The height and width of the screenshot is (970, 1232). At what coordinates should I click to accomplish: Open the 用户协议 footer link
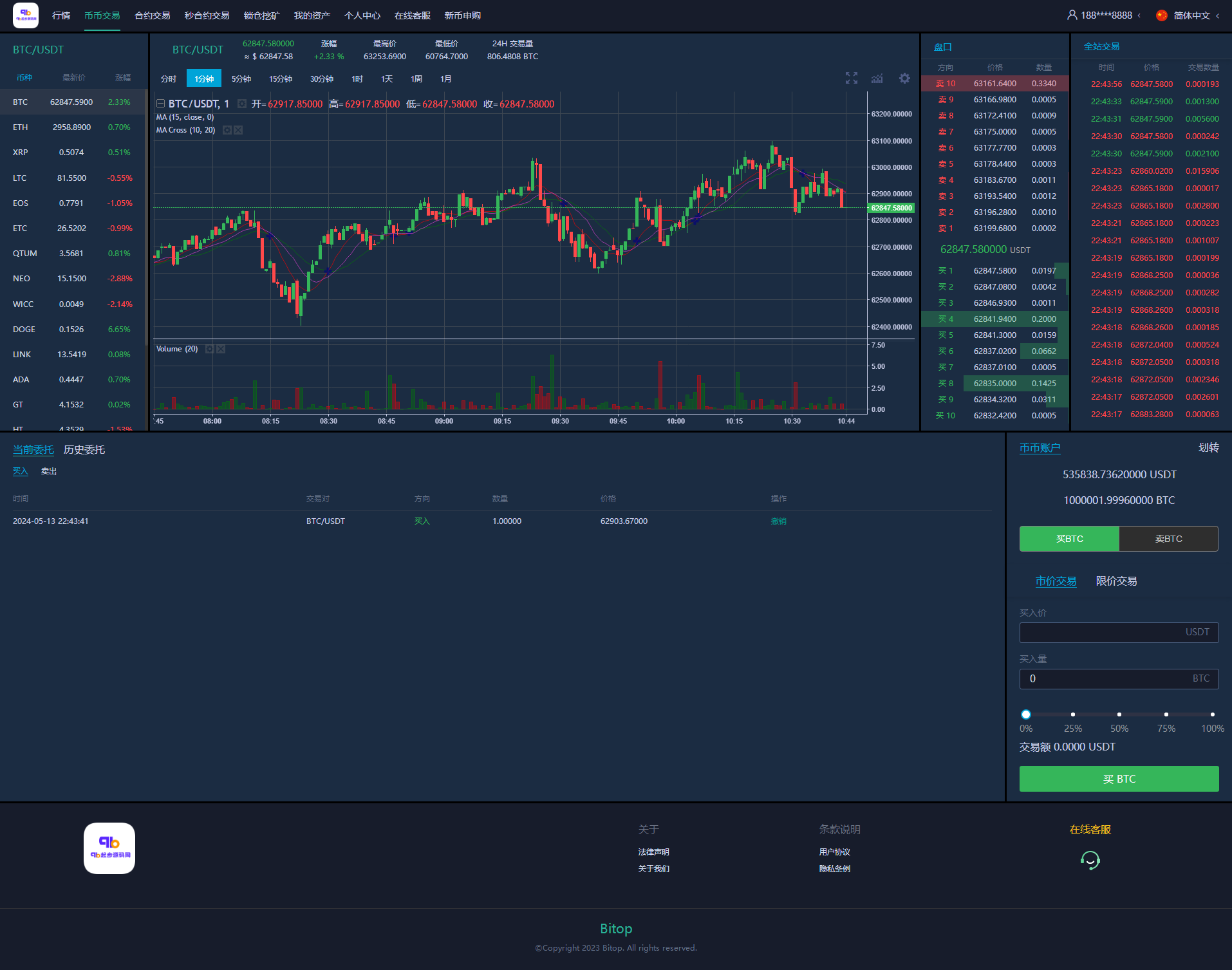click(834, 852)
